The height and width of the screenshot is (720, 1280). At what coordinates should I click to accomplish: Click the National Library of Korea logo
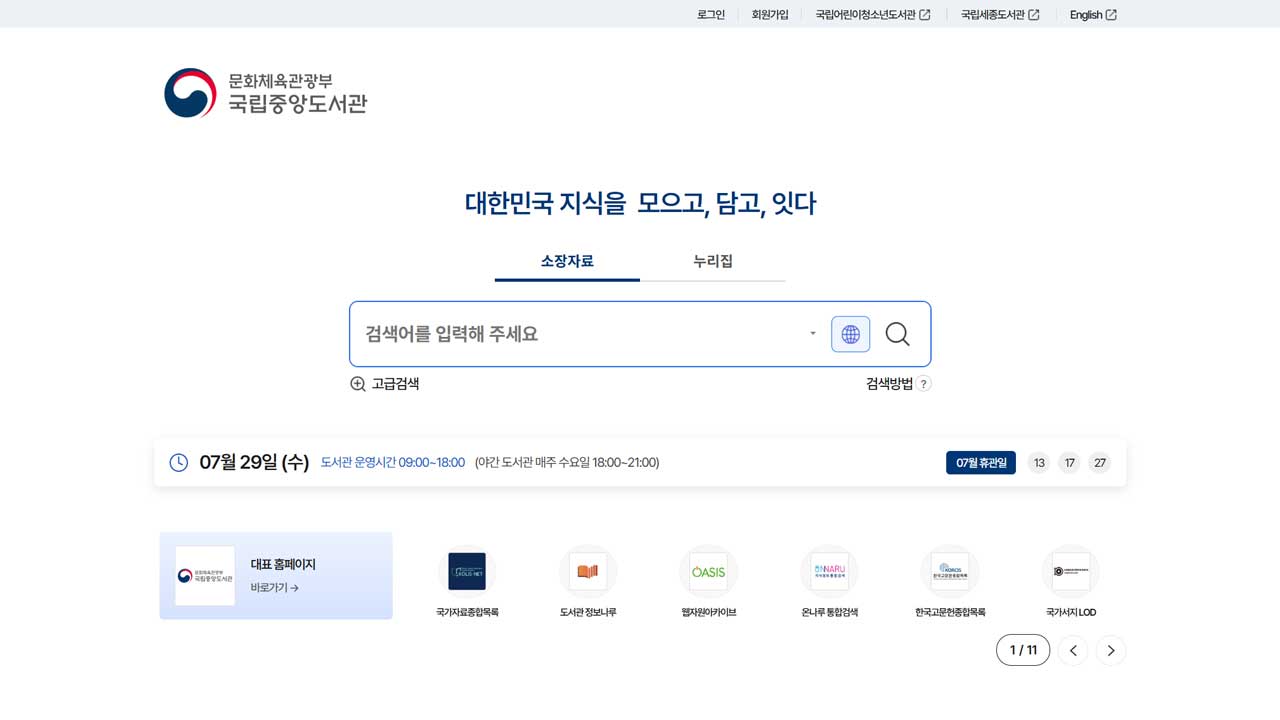click(x=265, y=93)
